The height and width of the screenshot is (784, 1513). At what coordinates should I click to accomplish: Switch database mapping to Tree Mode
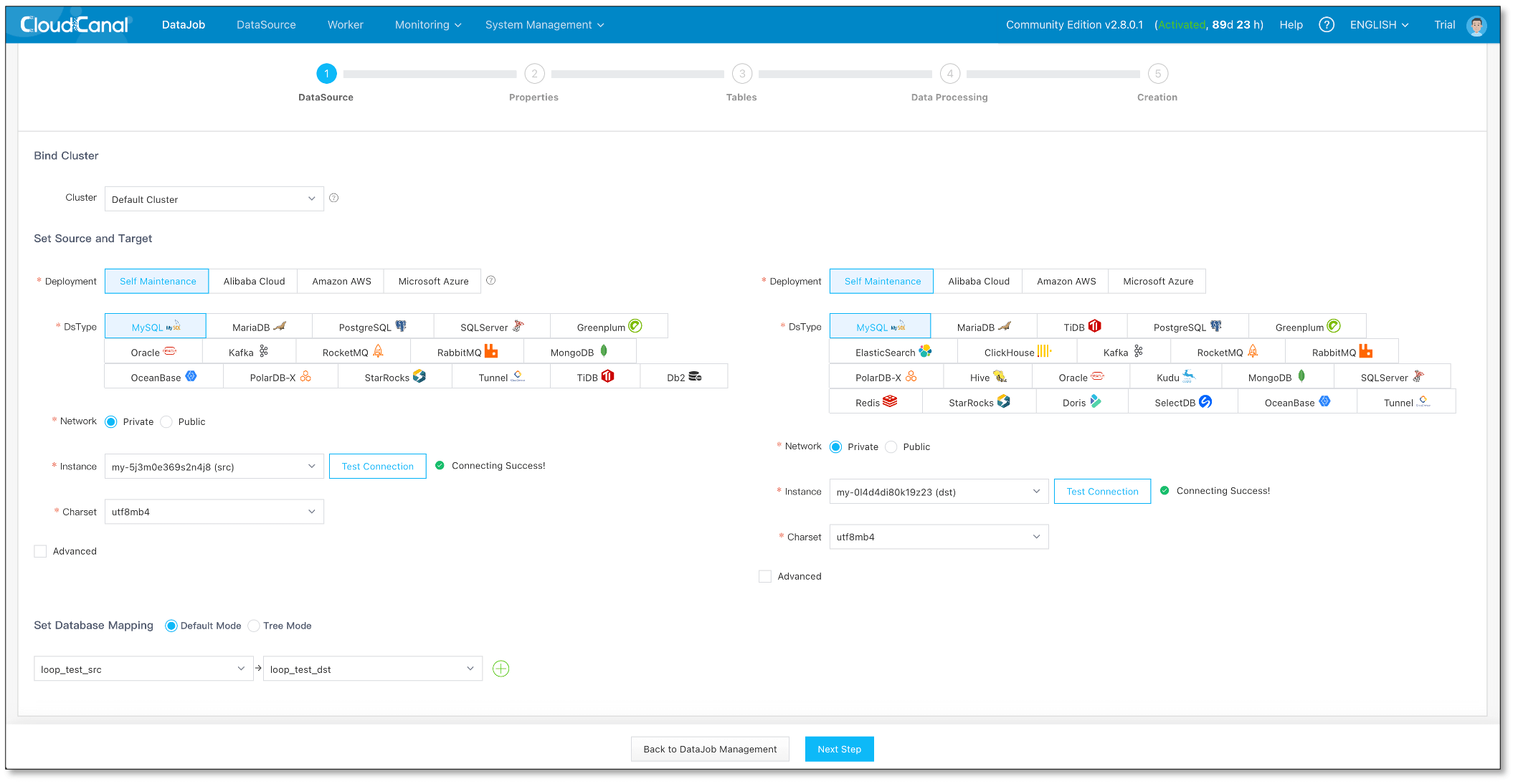pyautogui.click(x=254, y=626)
